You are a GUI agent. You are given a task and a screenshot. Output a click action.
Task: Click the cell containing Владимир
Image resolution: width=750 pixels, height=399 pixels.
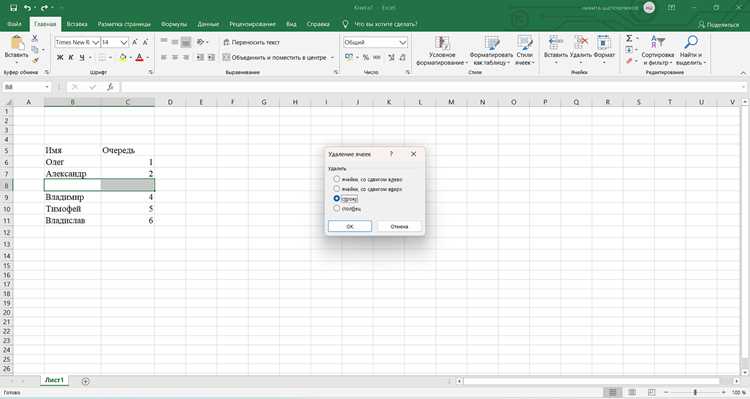tap(72, 197)
